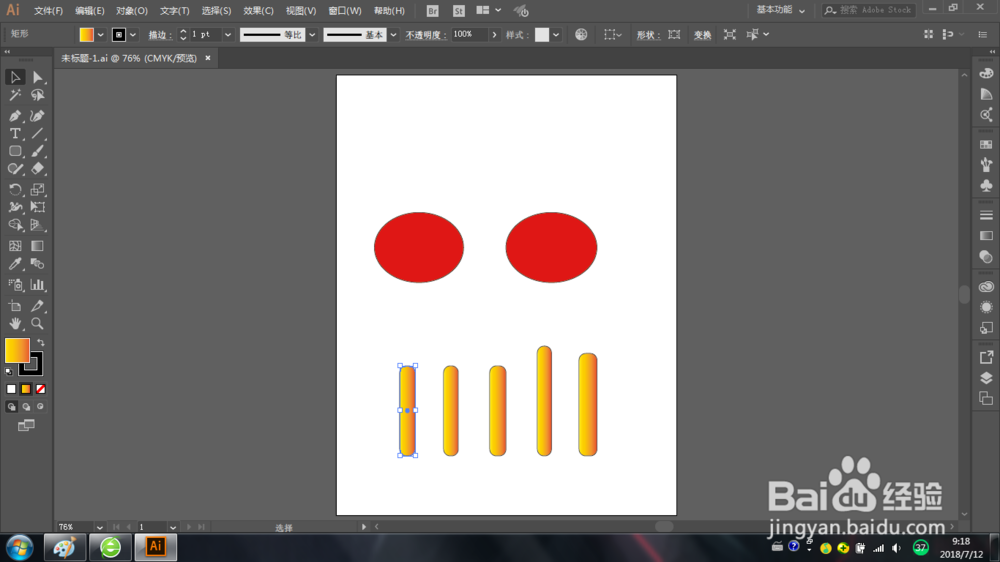Select the Eraser tool
The height and width of the screenshot is (562, 1000).
[x=38, y=169]
